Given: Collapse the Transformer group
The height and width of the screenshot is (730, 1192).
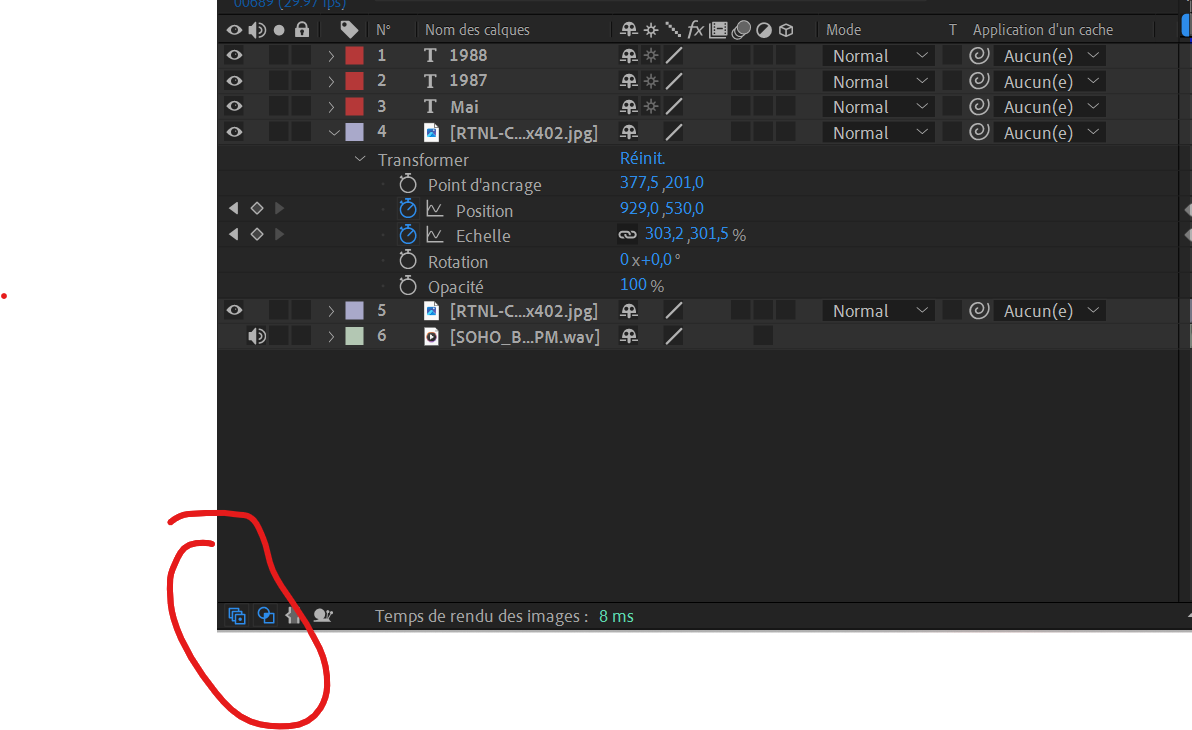Looking at the screenshot, I should pyautogui.click(x=360, y=159).
